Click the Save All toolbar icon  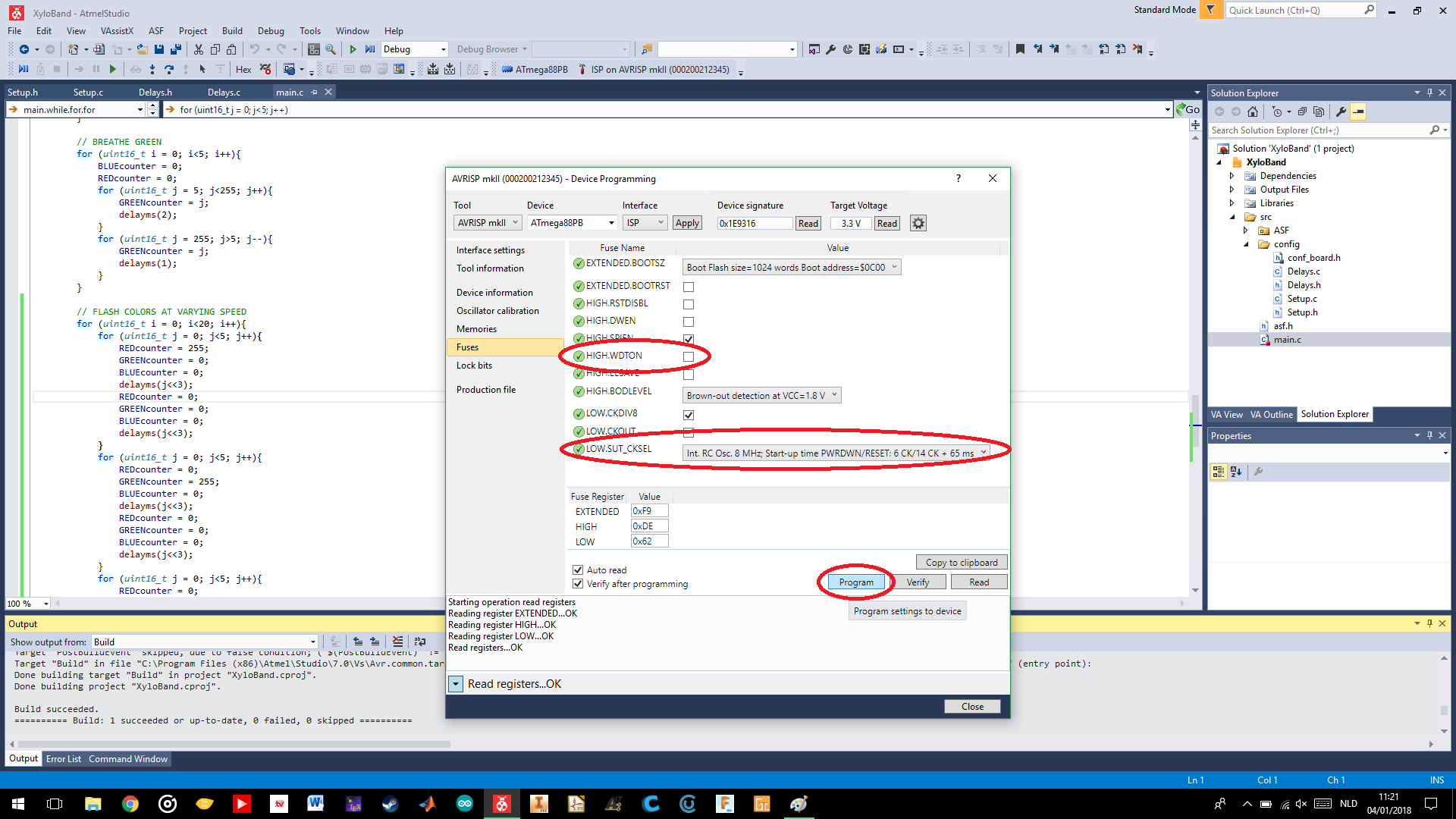click(x=176, y=49)
